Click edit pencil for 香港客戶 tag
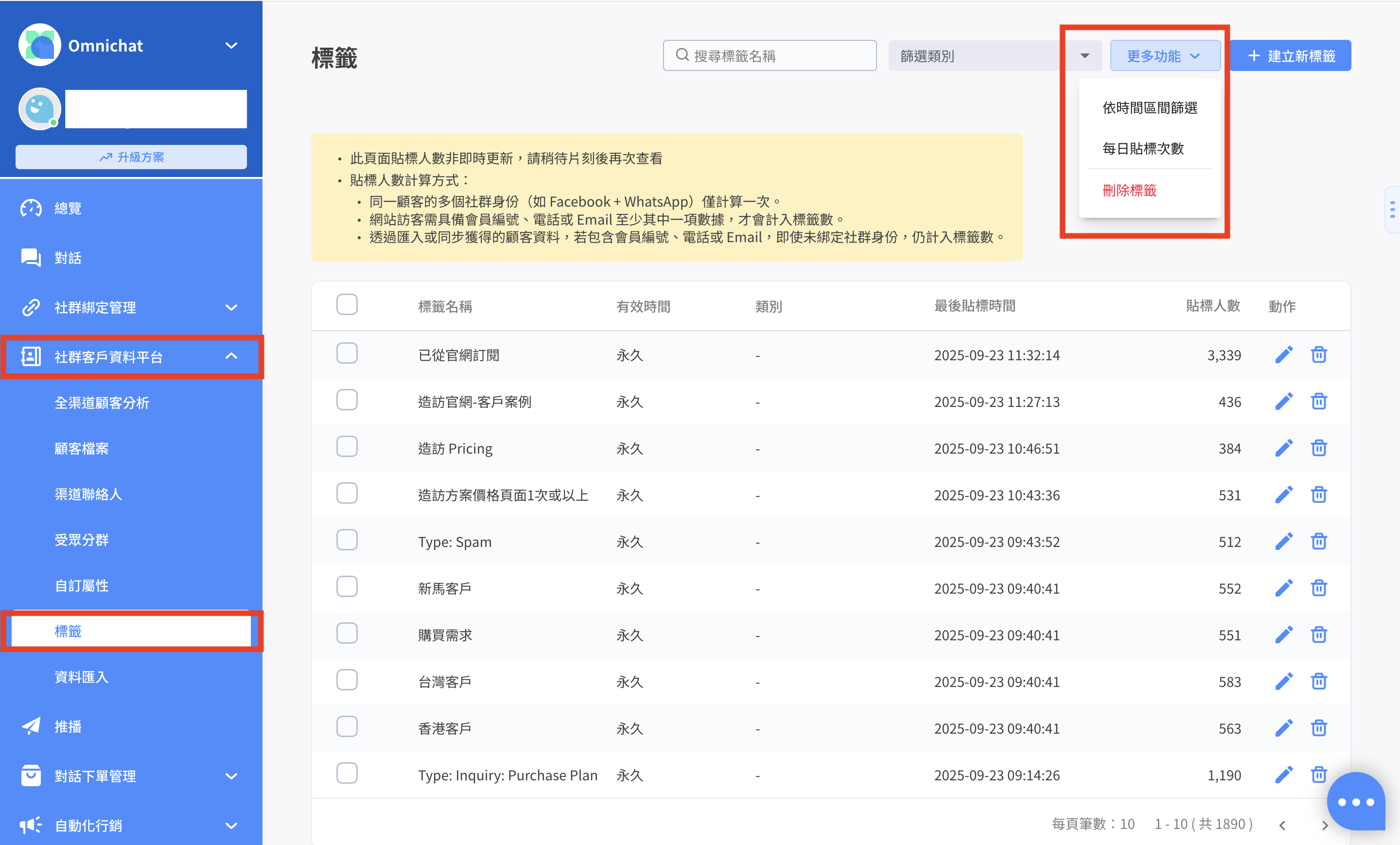 pos(1283,728)
